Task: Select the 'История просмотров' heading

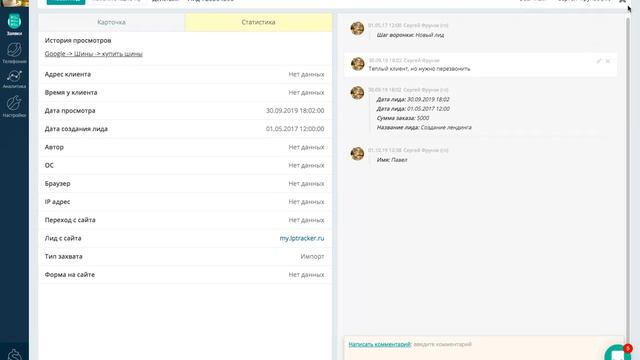Action: [78, 40]
